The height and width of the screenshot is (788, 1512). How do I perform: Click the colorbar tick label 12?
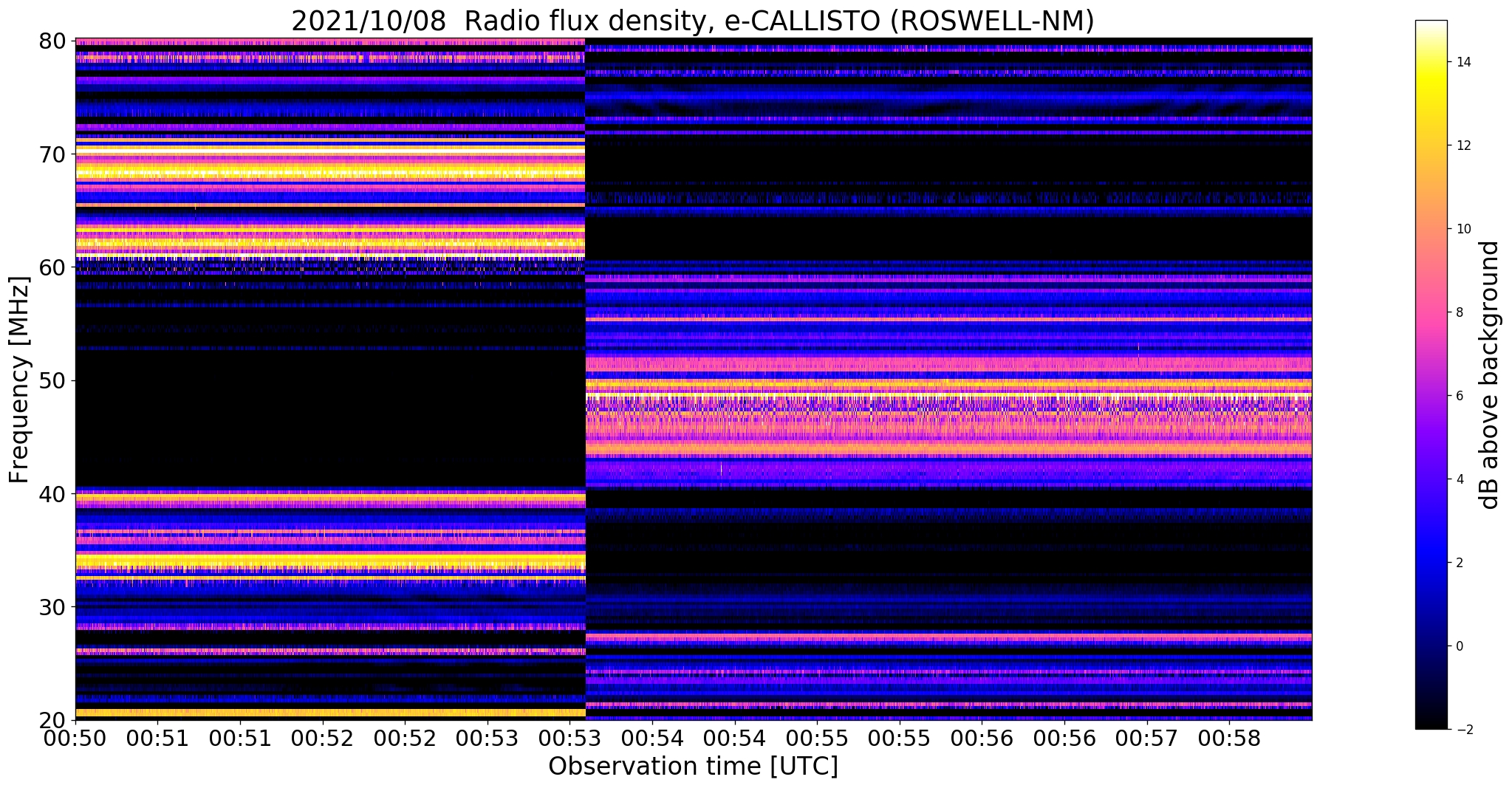1463,145
